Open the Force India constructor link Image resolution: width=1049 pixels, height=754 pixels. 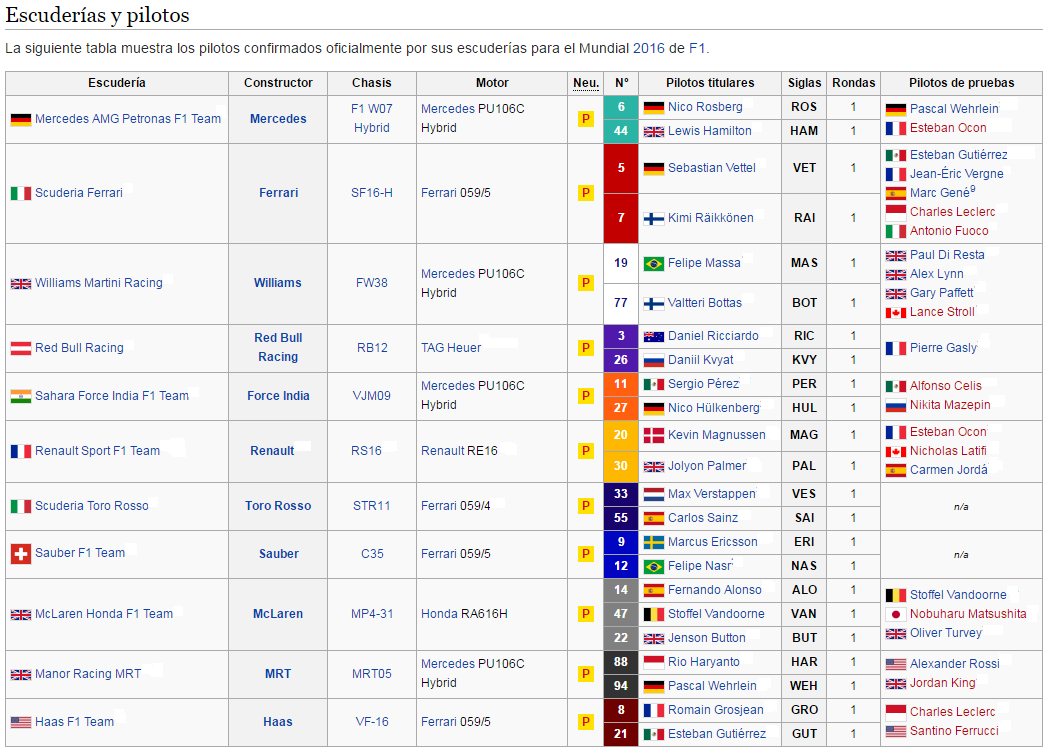278,396
